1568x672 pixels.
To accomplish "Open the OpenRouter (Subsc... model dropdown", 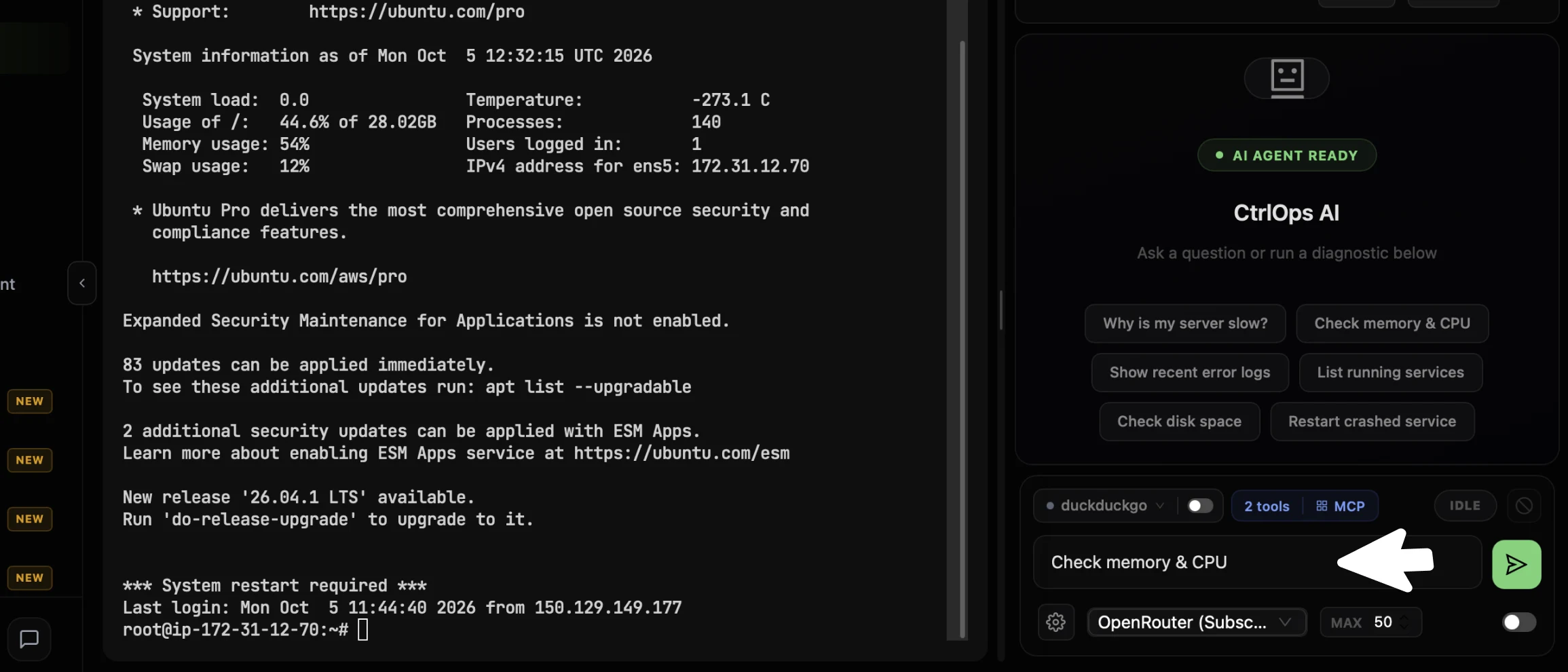I will point(1197,622).
